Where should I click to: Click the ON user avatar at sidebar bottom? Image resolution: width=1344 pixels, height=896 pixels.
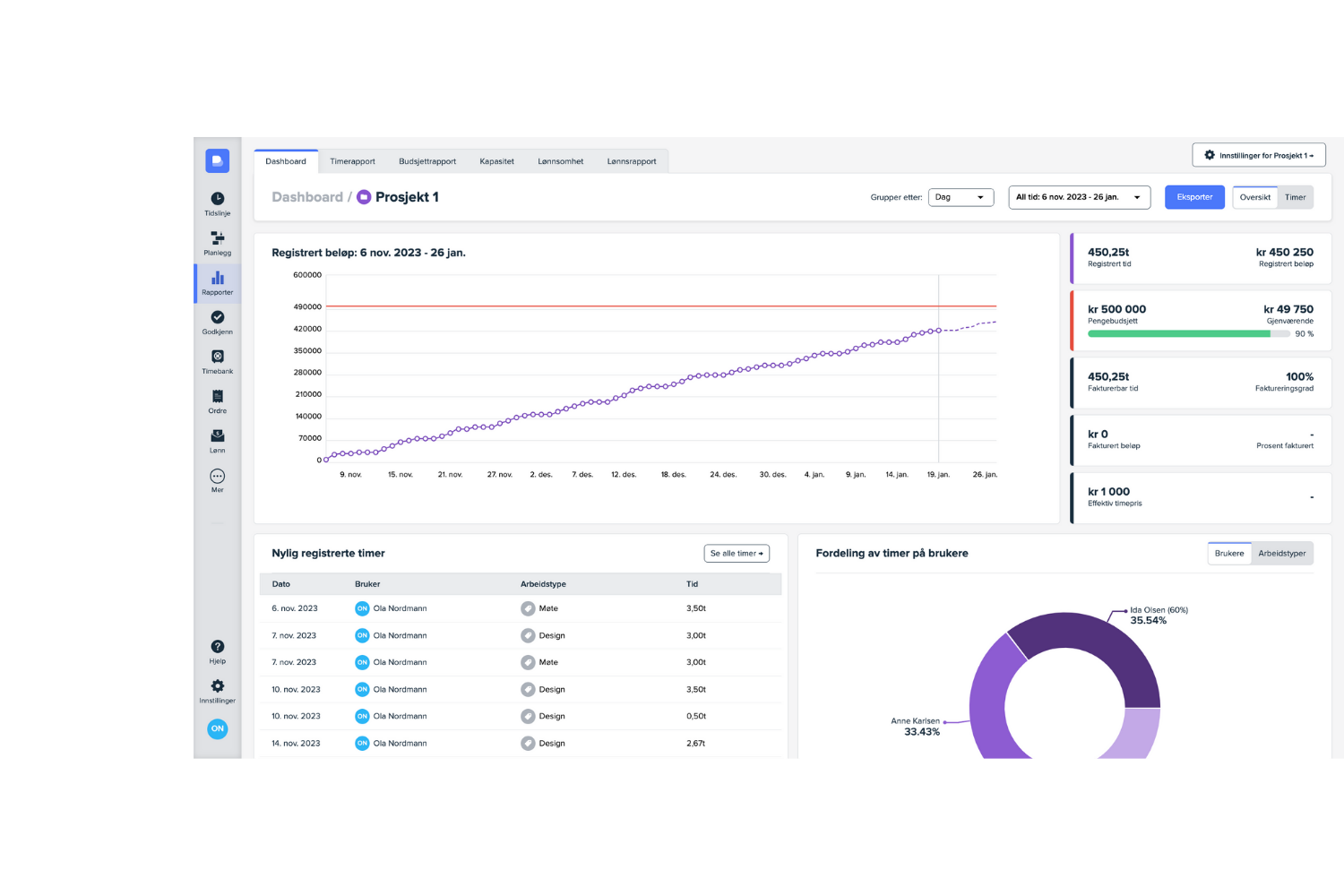point(217,728)
